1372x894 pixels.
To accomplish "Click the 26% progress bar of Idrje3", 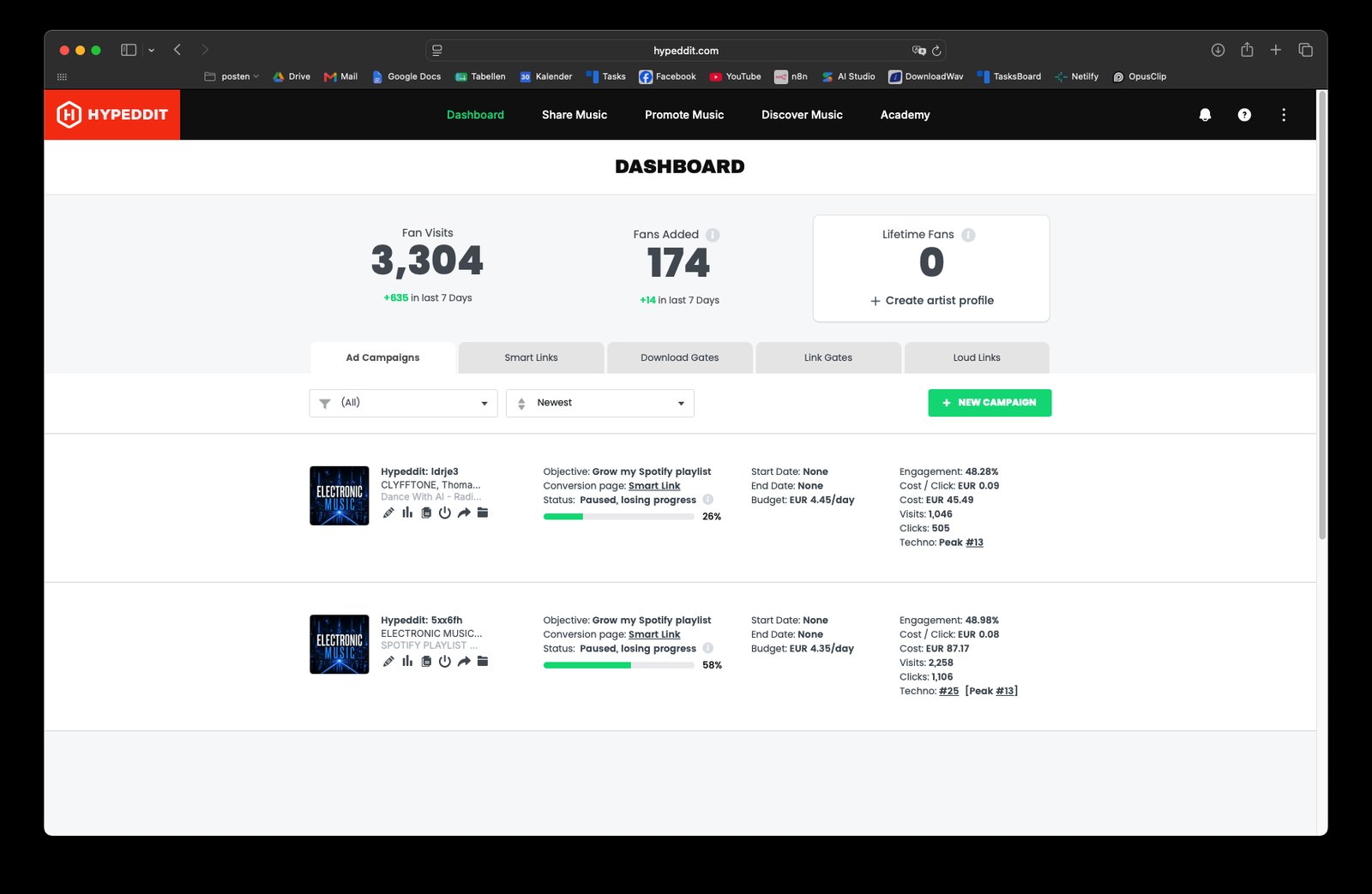I will pyautogui.click(x=619, y=517).
